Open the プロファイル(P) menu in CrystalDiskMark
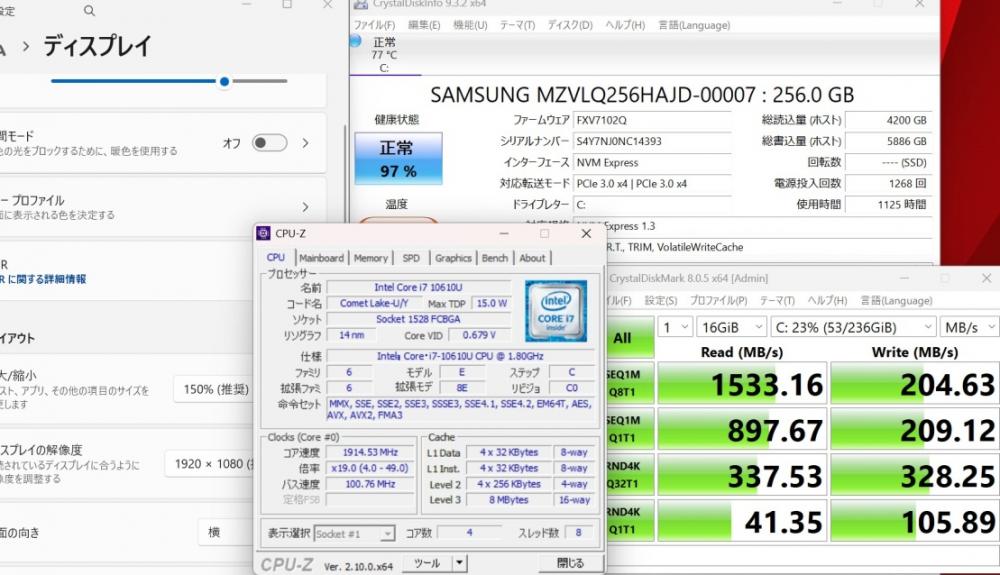This screenshot has width=1000, height=575. click(x=718, y=301)
